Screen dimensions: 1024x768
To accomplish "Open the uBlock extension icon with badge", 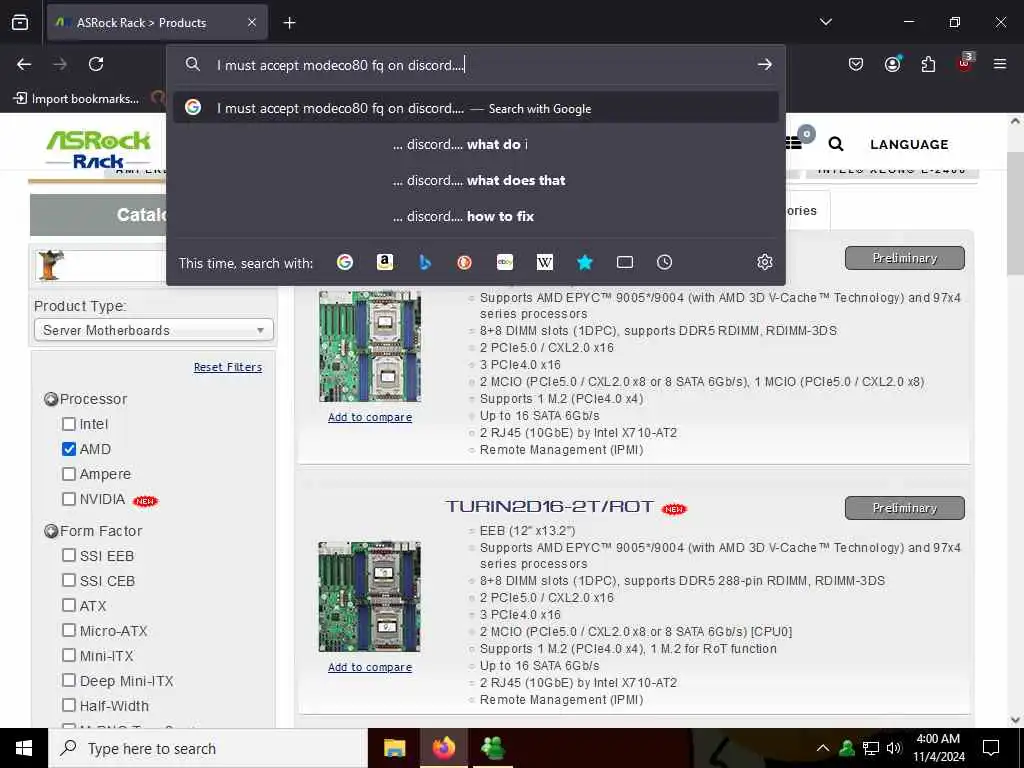I will pyautogui.click(x=965, y=63).
